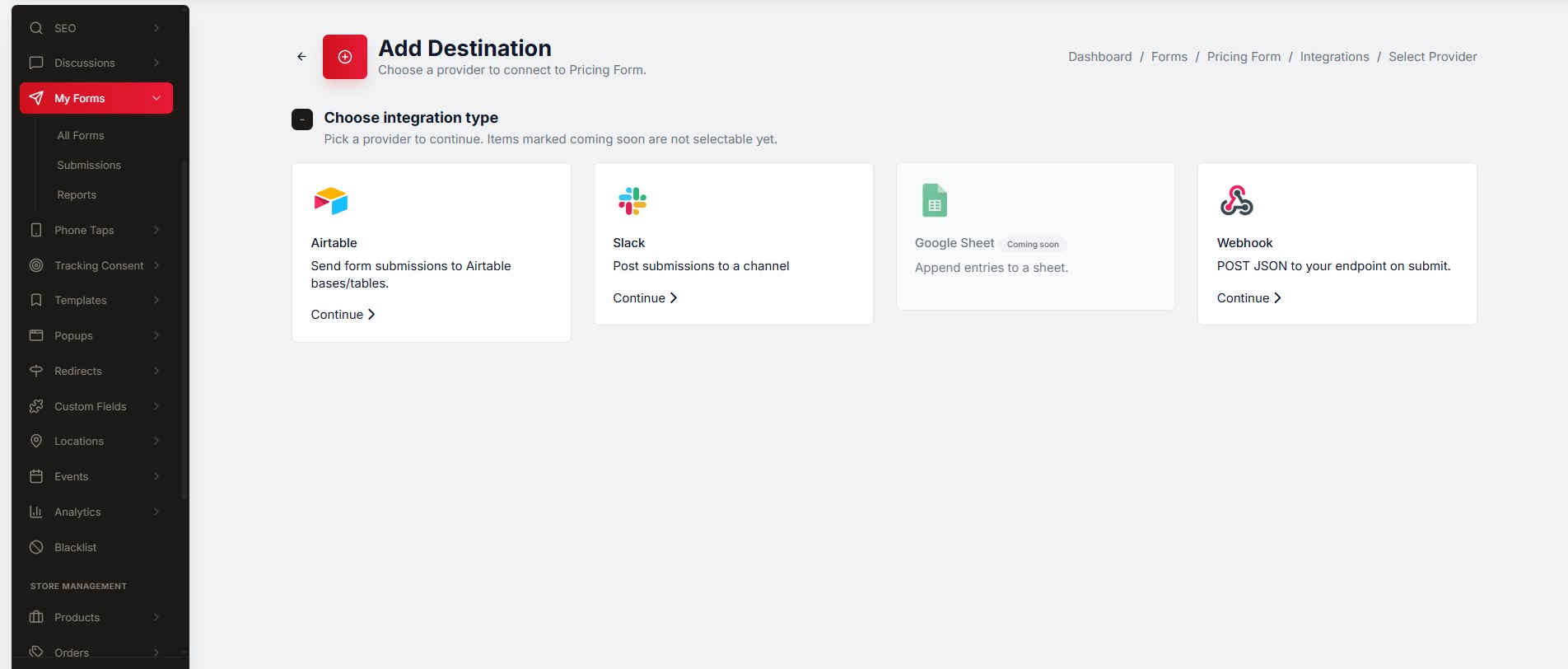Viewport: 1568px width, 669px height.
Task: Open All Forms submenu item
Action: tap(81, 135)
